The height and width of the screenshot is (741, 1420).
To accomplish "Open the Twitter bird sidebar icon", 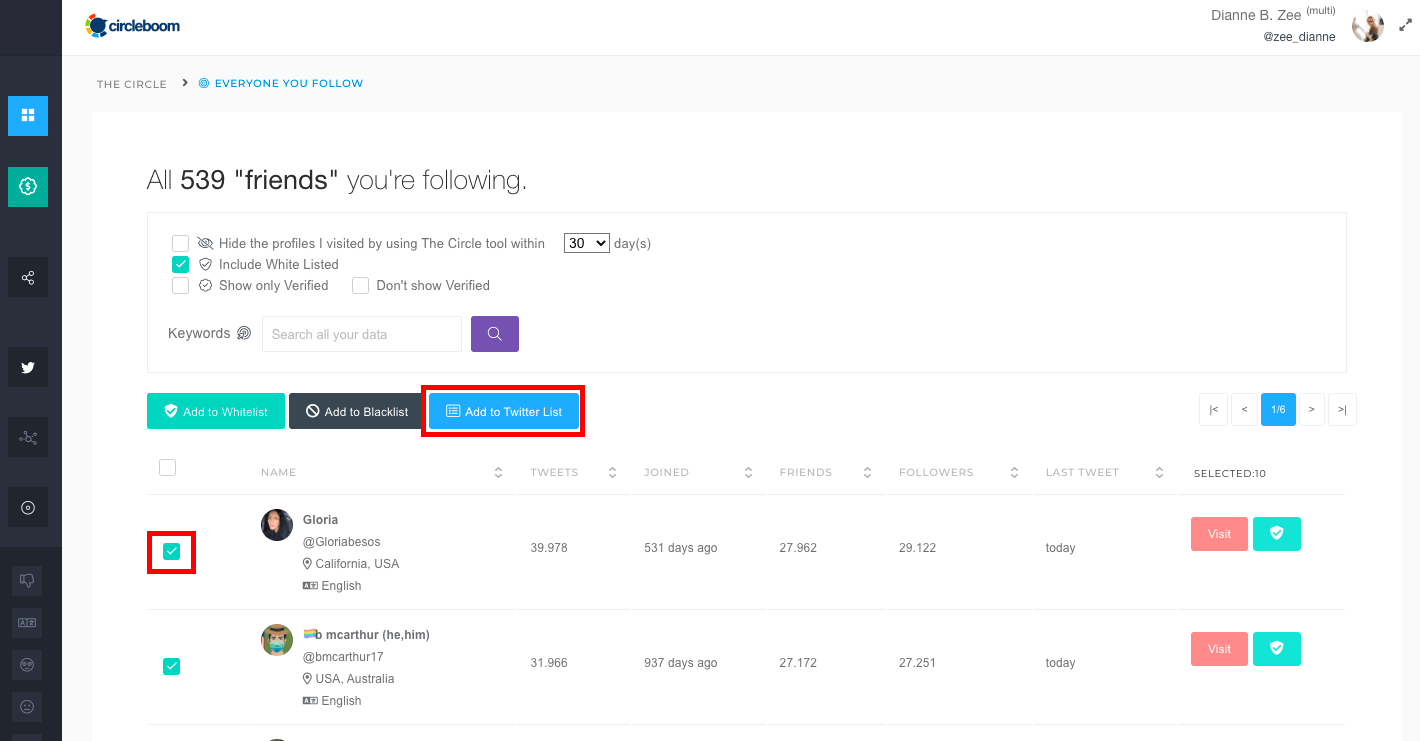I will coord(28,367).
